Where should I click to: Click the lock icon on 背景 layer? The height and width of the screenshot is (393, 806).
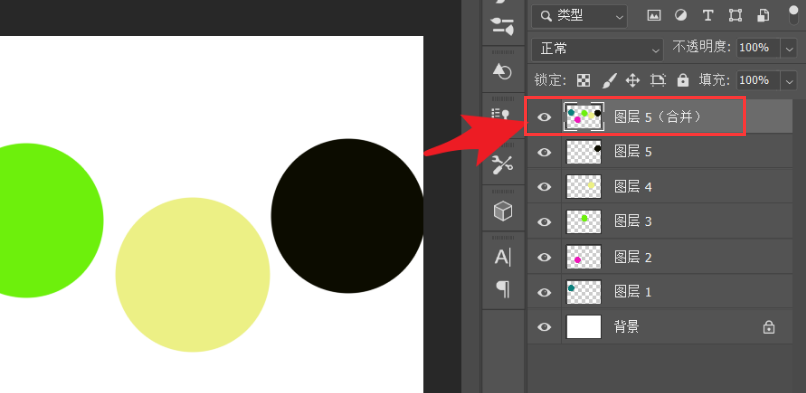(x=768, y=327)
